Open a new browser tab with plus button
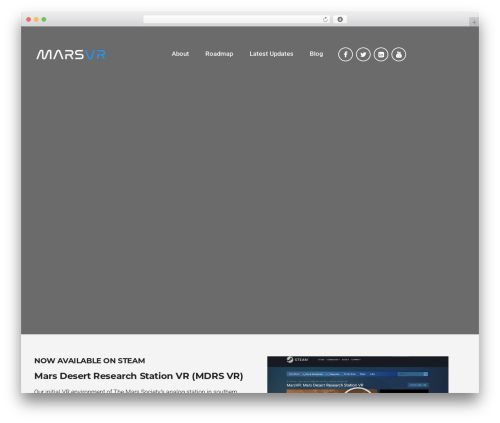This screenshot has width=500, height=423. [x=474, y=22]
